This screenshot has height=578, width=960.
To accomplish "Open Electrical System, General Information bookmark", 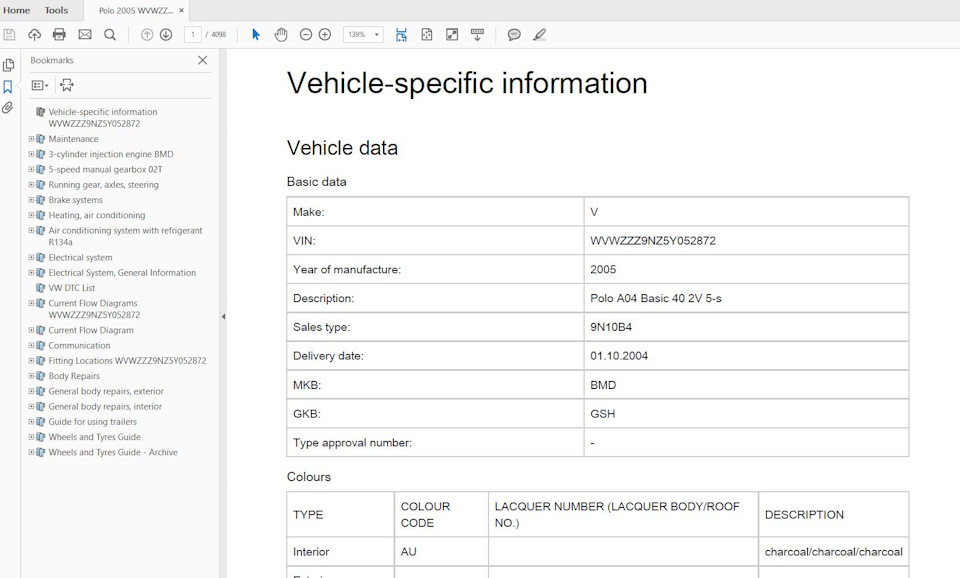I will pos(122,272).
